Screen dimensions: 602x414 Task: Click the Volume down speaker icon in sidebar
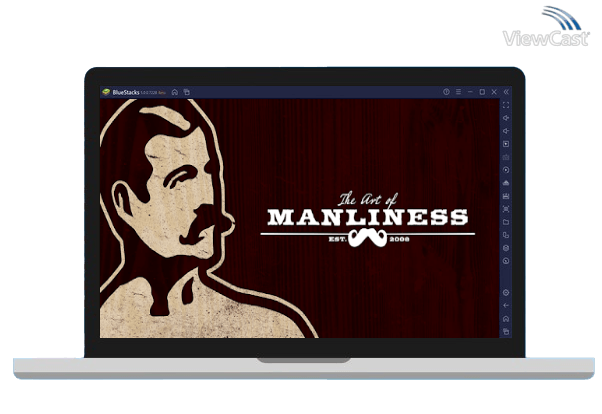point(506,131)
